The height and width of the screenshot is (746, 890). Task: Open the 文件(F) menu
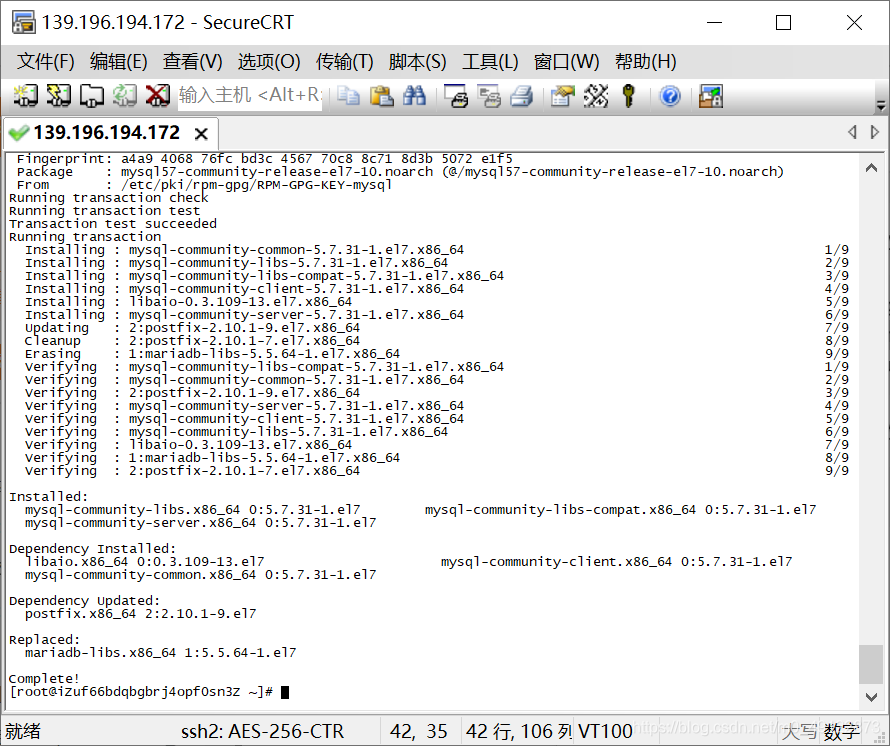(x=45, y=61)
